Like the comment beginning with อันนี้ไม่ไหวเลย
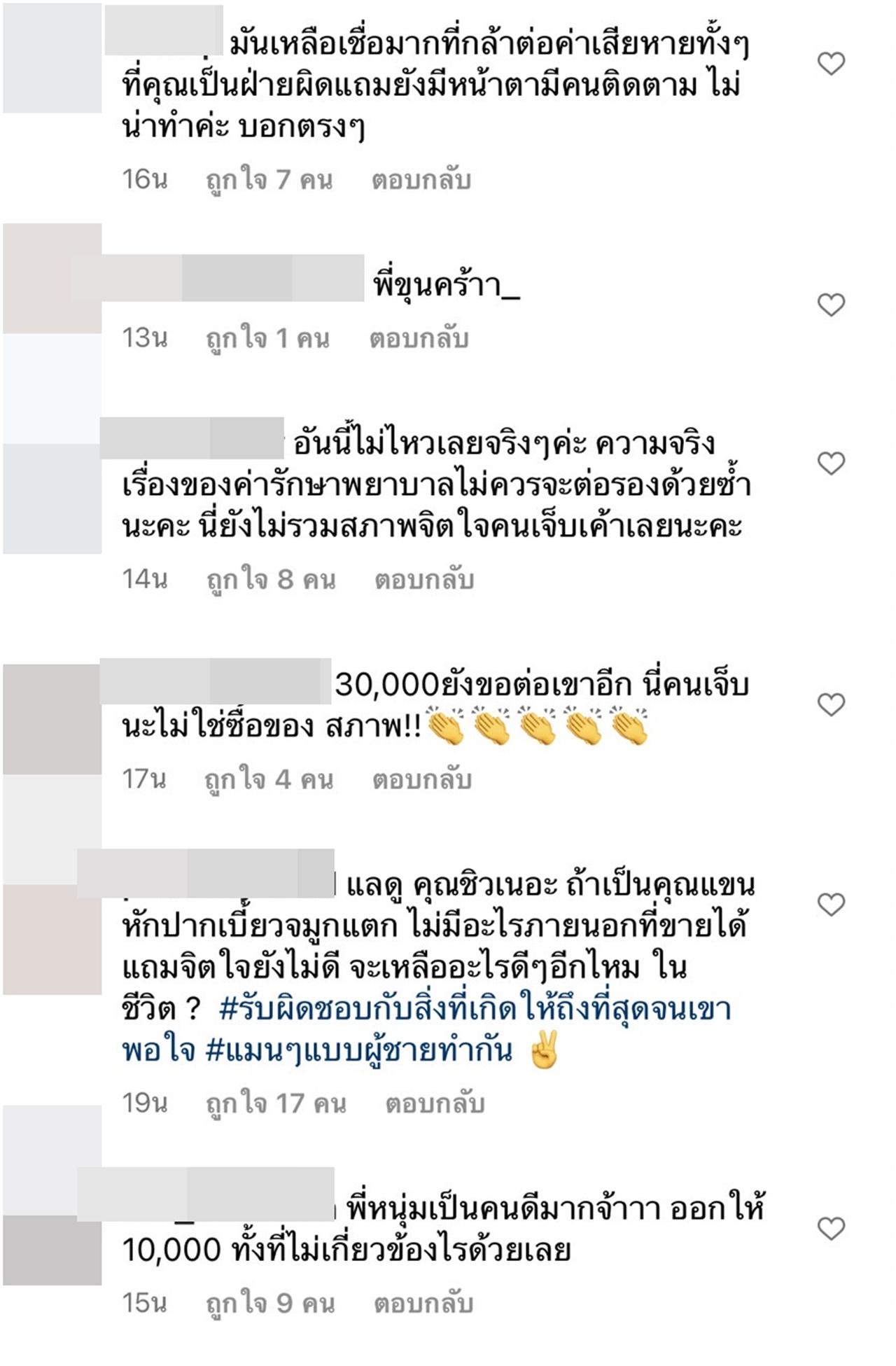Viewport: 896px width, 1366px height. click(x=831, y=464)
